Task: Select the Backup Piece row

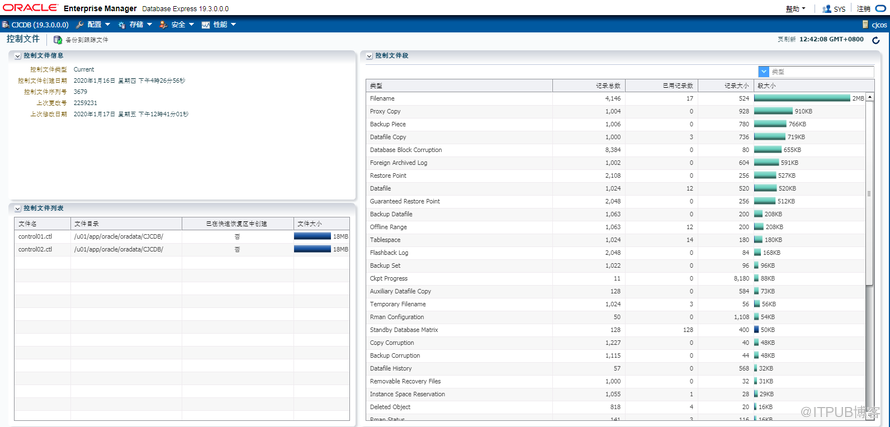Action: pos(616,124)
